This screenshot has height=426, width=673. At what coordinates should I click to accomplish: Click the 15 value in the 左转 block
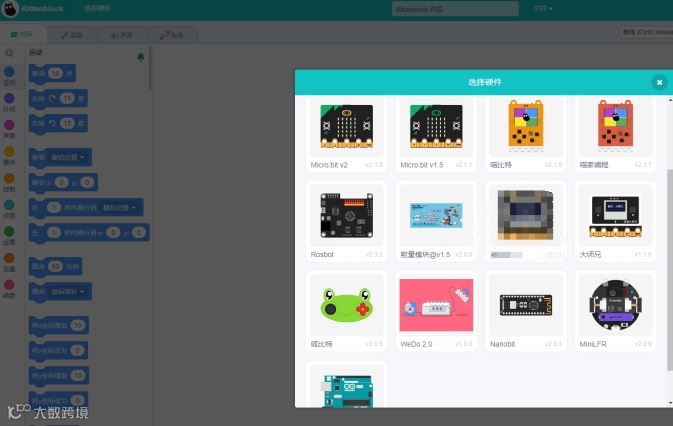point(67,124)
